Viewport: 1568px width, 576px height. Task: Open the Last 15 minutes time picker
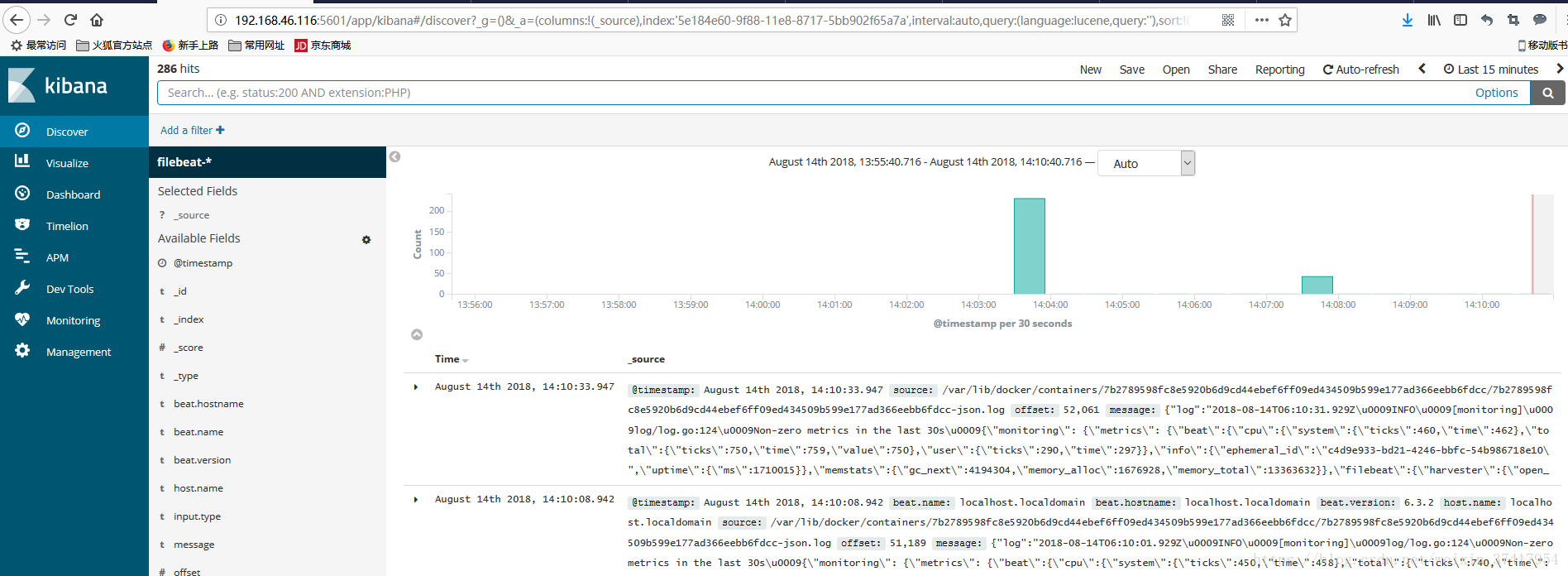click(x=1491, y=70)
